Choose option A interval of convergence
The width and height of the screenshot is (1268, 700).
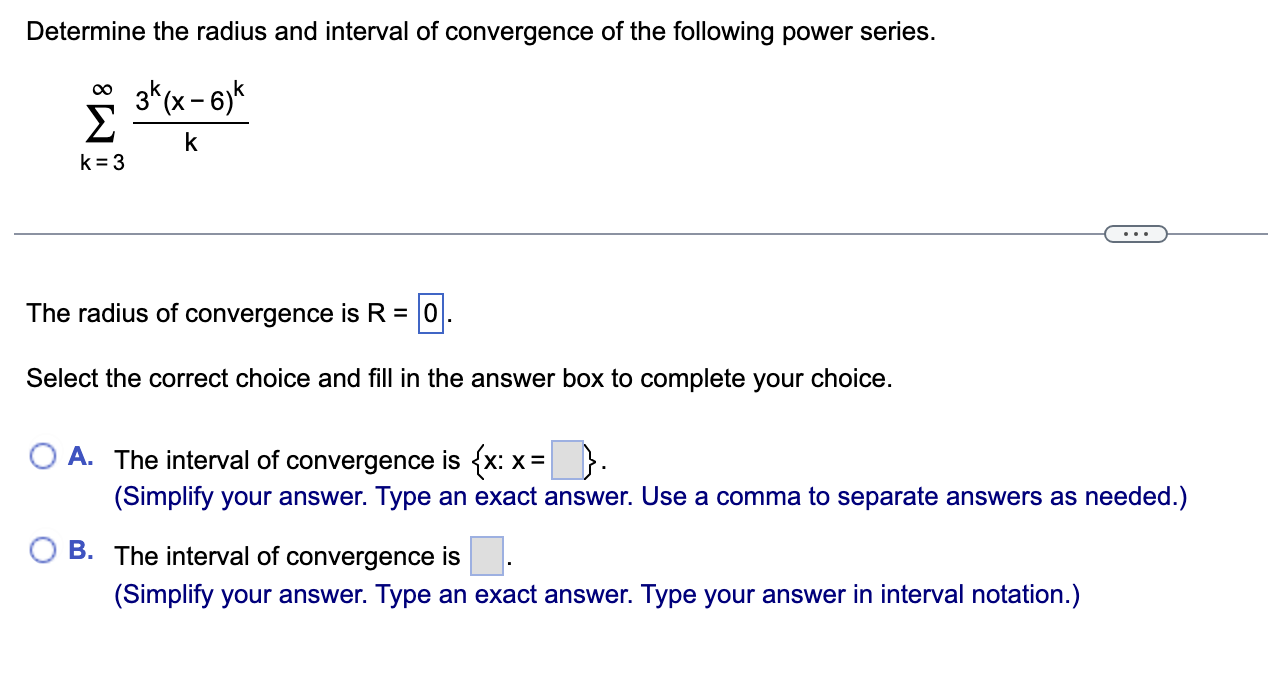(42, 456)
